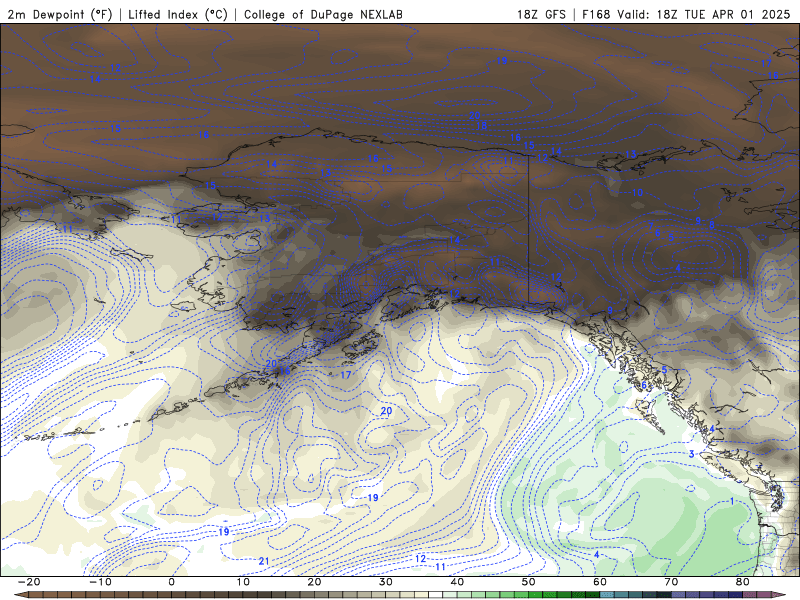Viewport: 800px width, 600px height.
Task: Select the 50 tick label on color scale
Action: [x=529, y=582]
